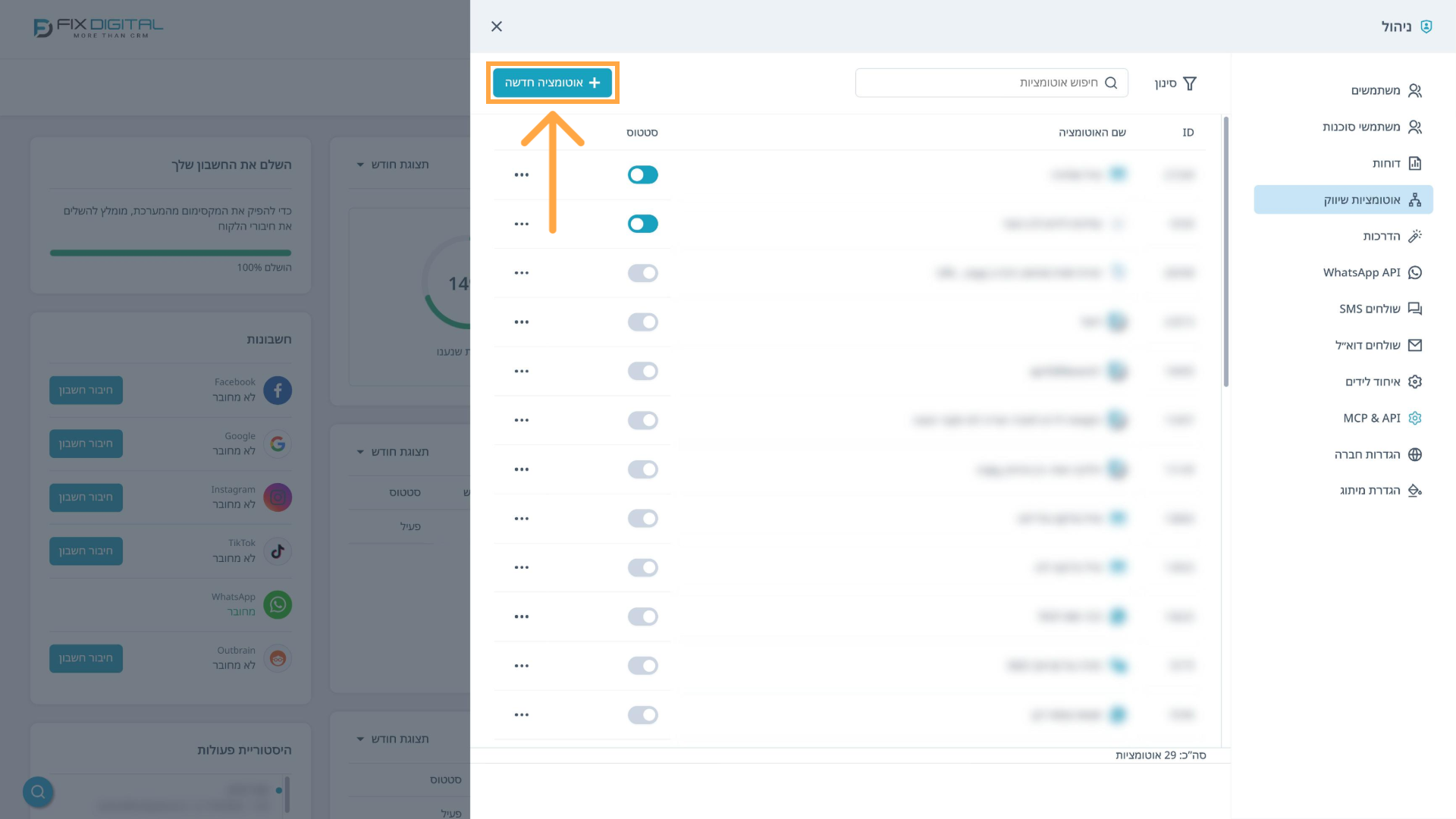Screen dimensions: 1456x819
Task: Click the הגדרת מיתוג paint icon
Action: coord(1414,491)
